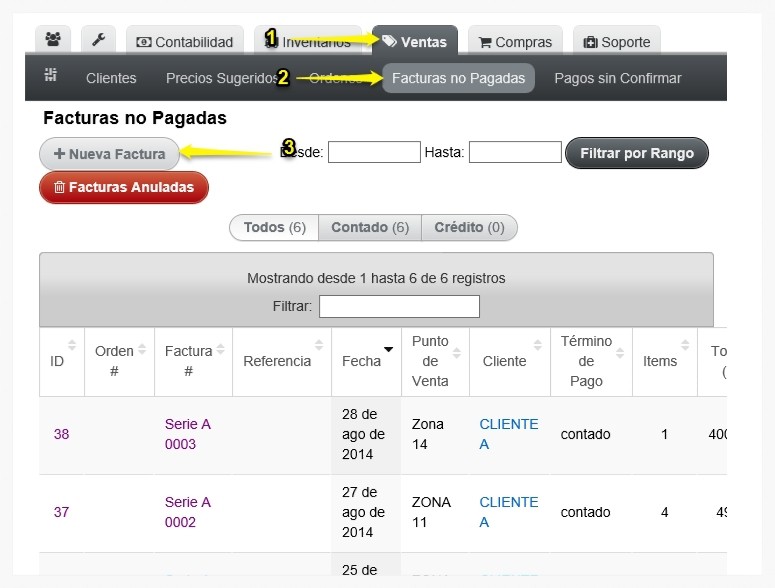Select Facturas no Pagadas submenu
Image resolution: width=775 pixels, height=588 pixels.
click(x=458, y=78)
